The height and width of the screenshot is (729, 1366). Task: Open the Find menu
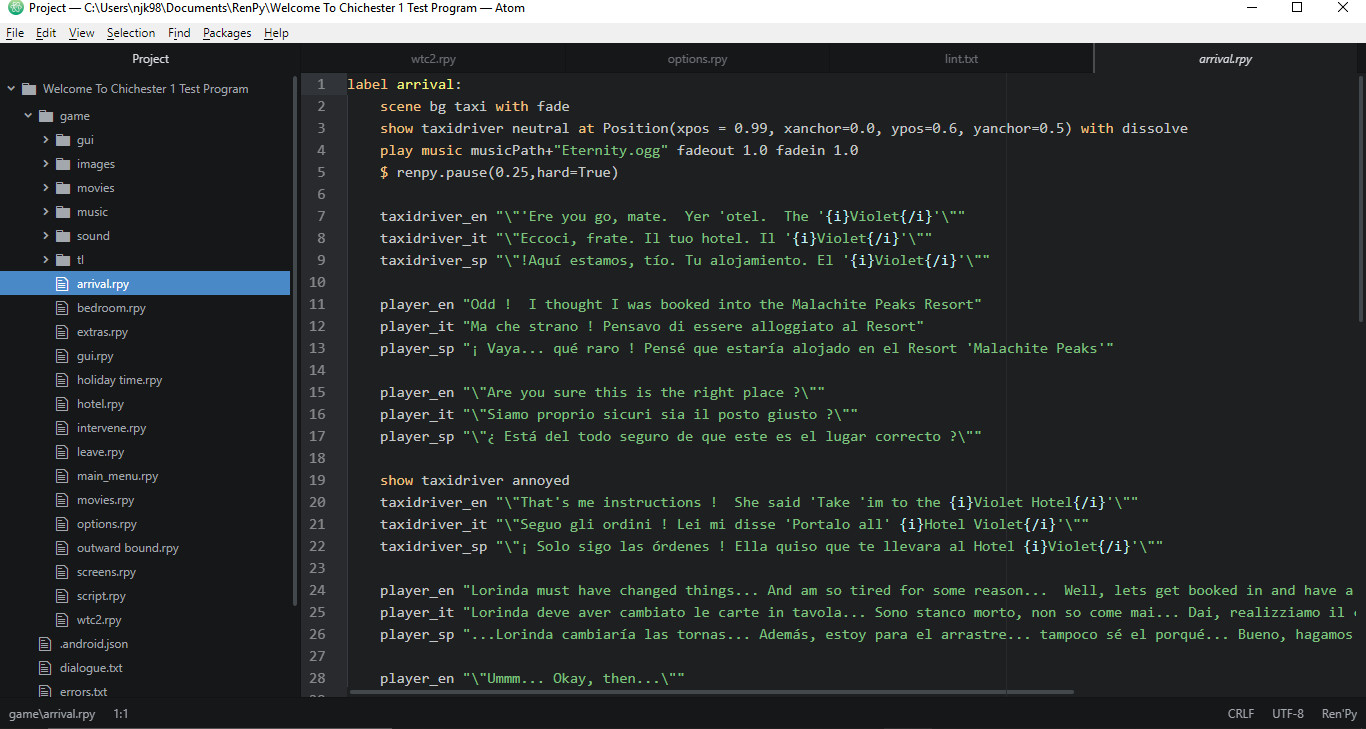click(179, 32)
